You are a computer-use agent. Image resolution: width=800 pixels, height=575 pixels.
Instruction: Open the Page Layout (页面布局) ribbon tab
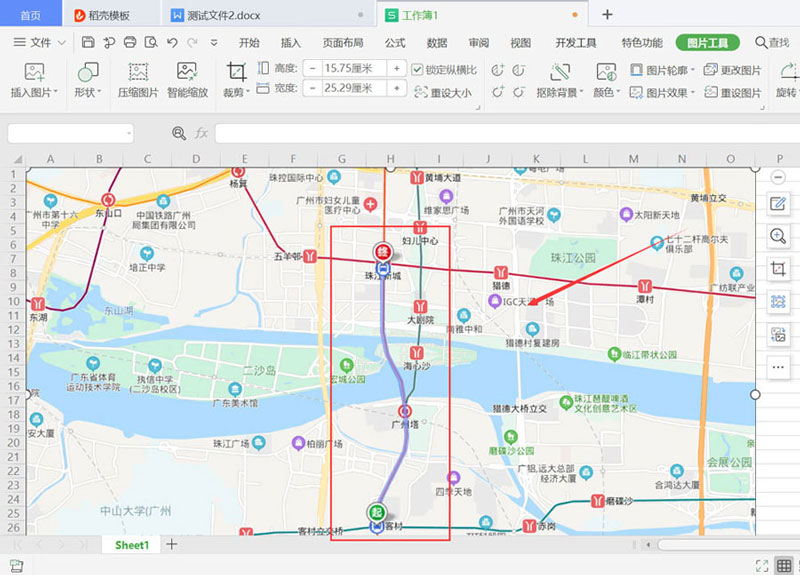click(343, 43)
